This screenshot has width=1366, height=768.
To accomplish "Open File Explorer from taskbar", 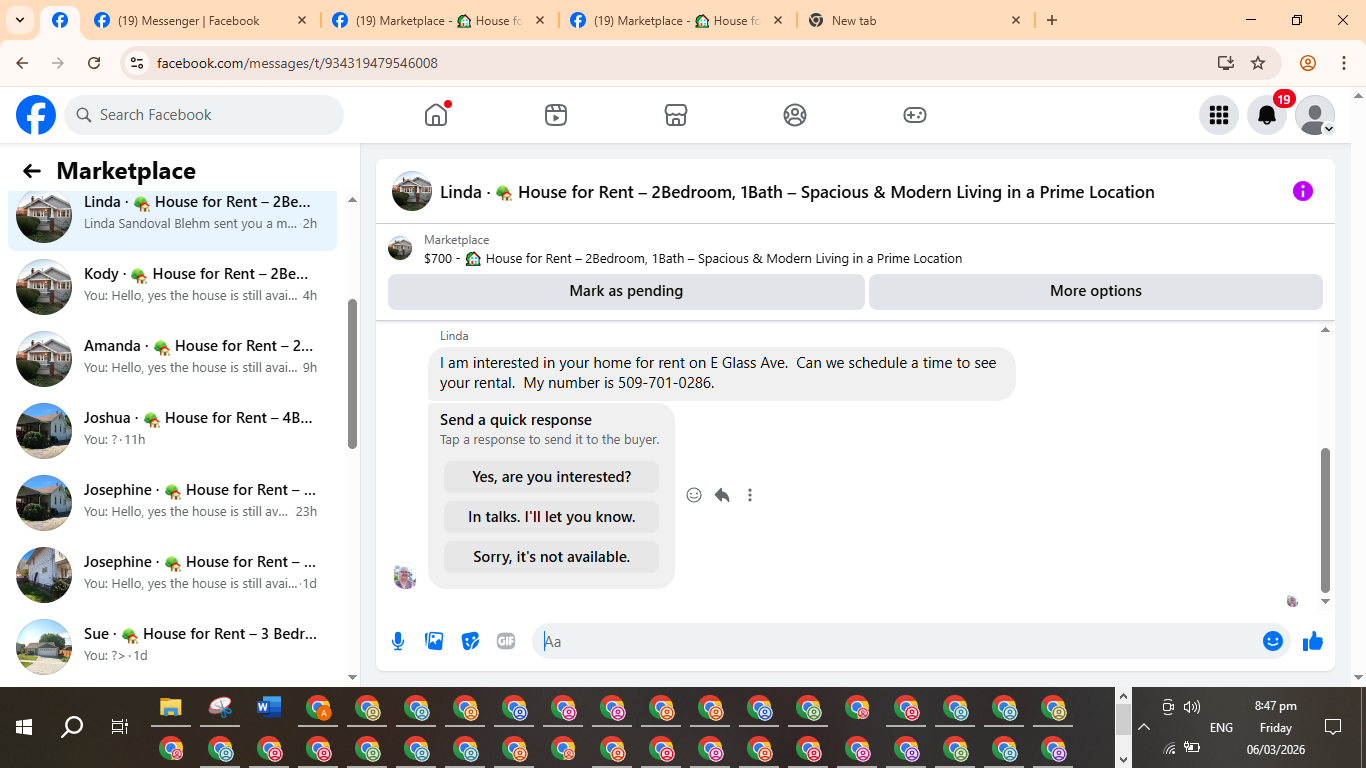I will (171, 708).
